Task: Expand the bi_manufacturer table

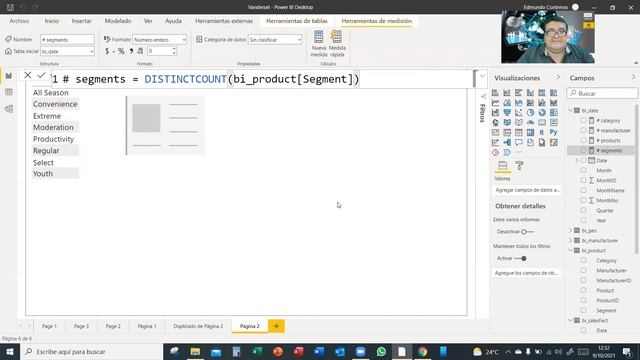Action: 571,240
